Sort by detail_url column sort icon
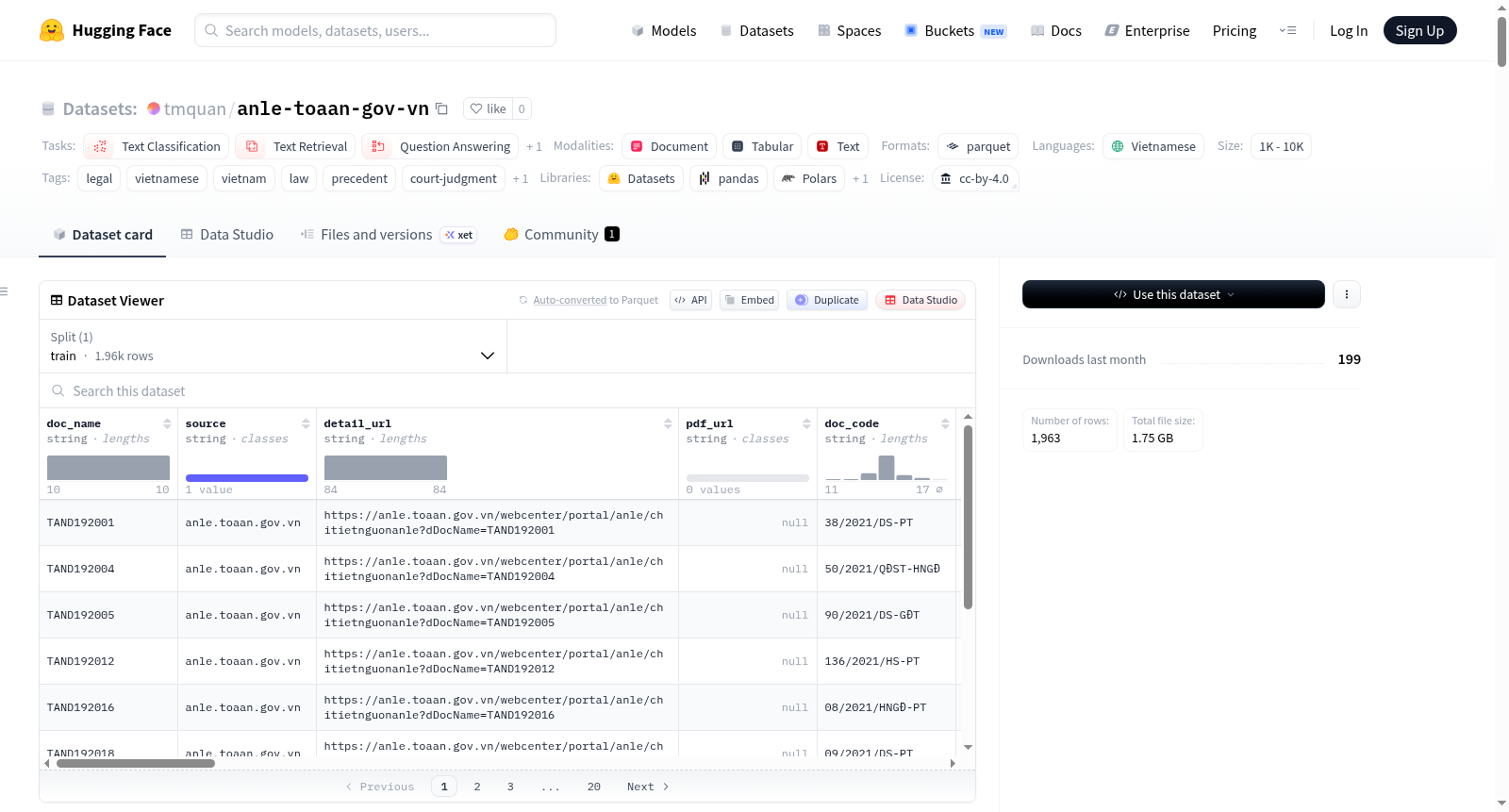The image size is (1509, 812). (668, 423)
